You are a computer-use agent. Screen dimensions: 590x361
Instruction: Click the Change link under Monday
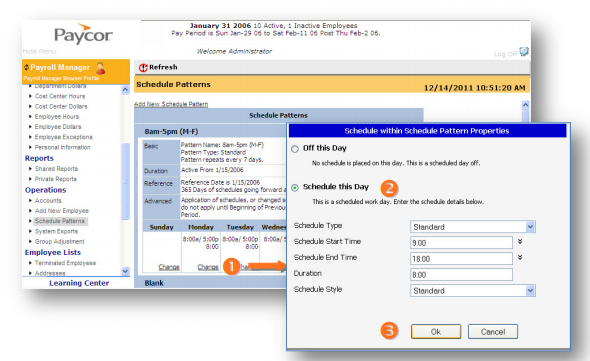(x=208, y=267)
